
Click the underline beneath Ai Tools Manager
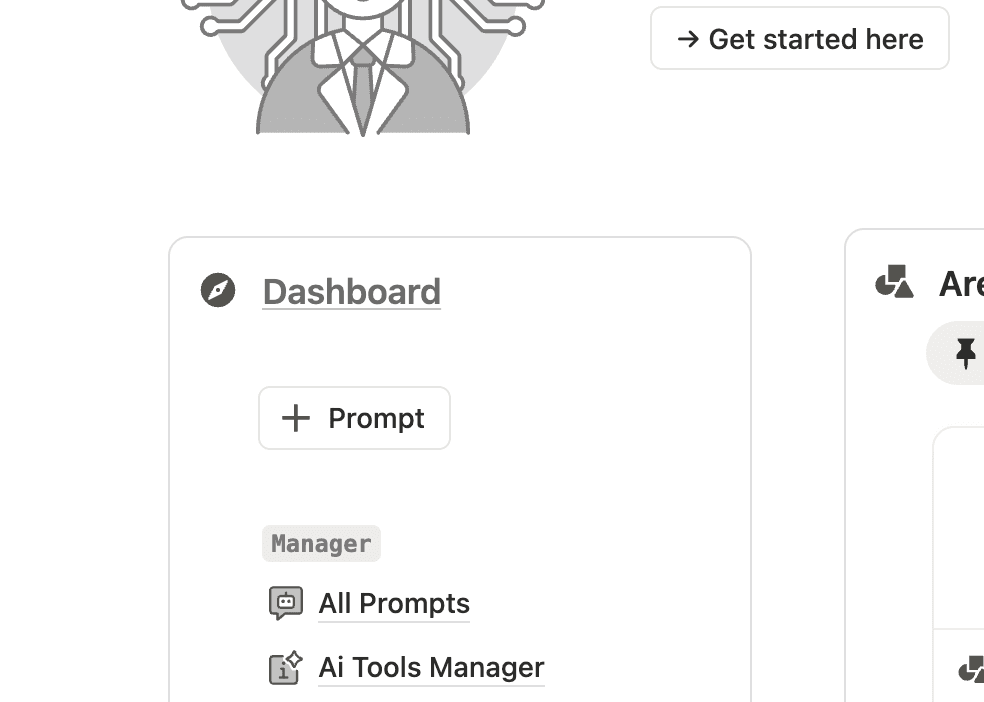coord(430,685)
